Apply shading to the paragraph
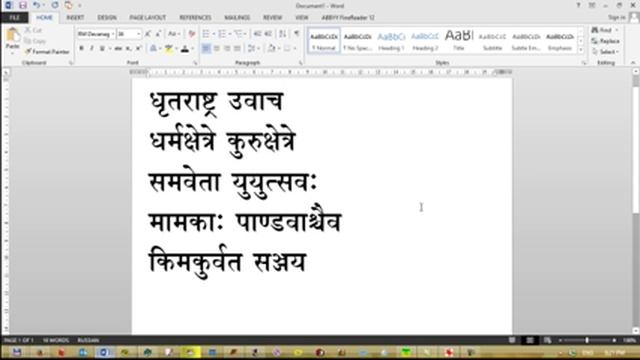640x360 pixels. coord(272,49)
